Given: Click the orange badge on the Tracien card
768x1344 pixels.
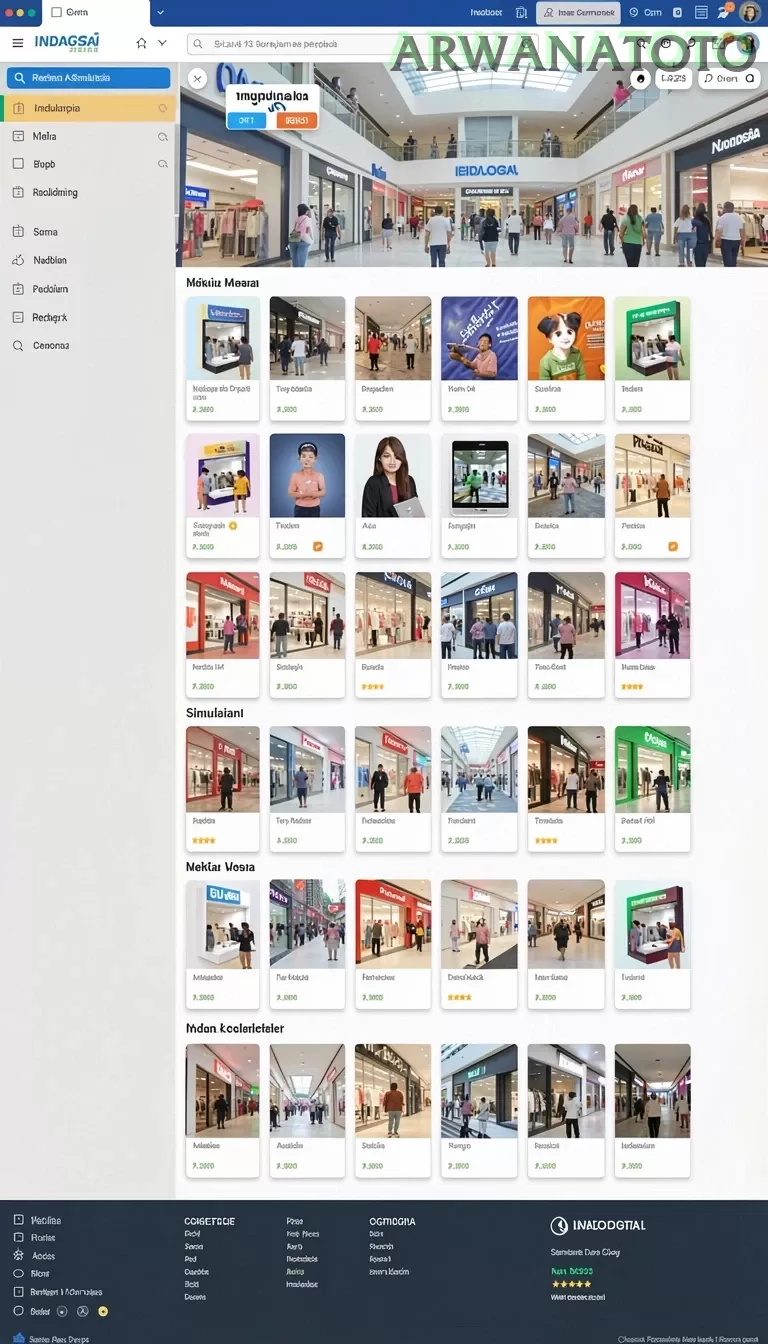Looking at the screenshot, I should [318, 546].
